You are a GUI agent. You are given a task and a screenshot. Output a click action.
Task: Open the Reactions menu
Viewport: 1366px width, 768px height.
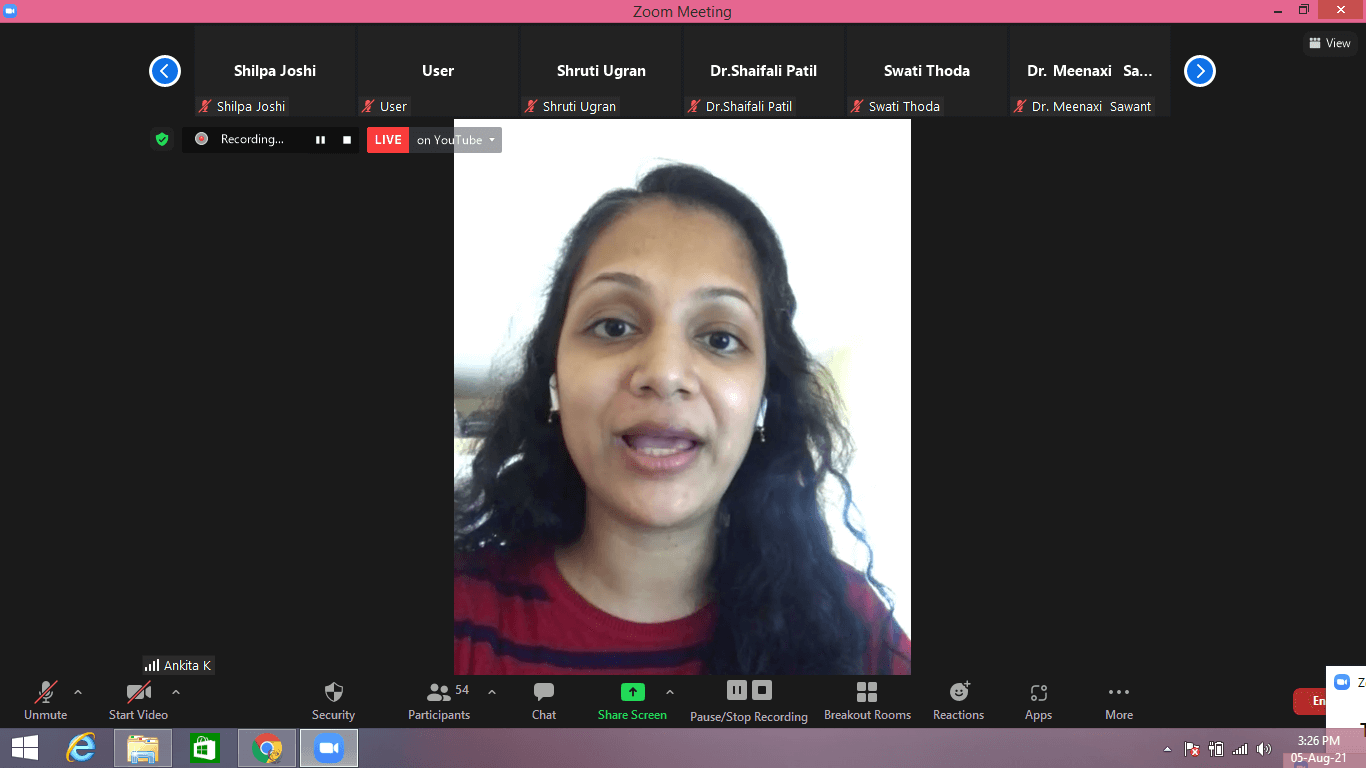pyautogui.click(x=958, y=700)
